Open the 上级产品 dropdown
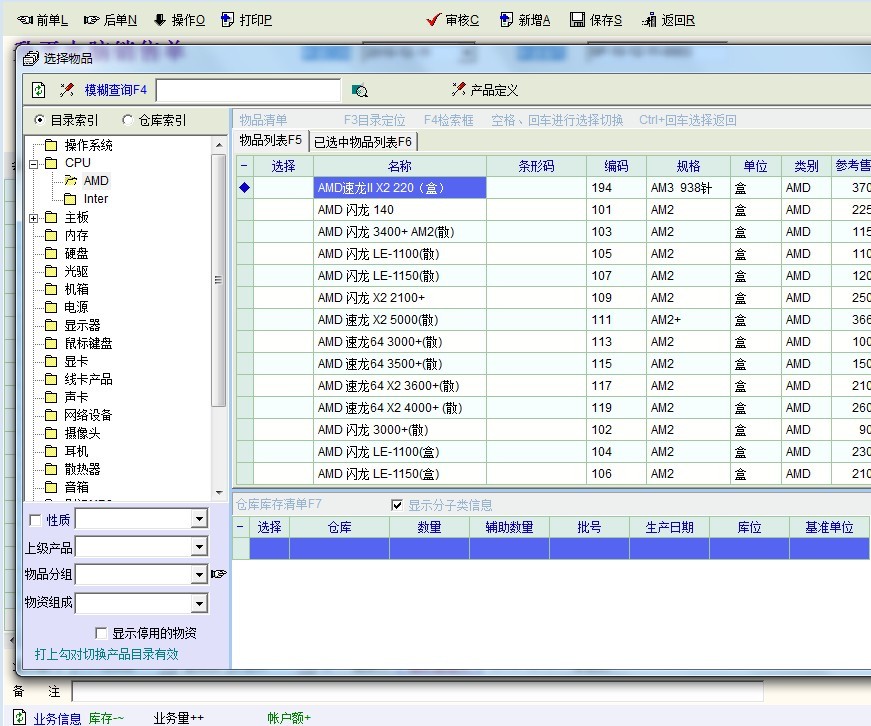The height and width of the screenshot is (726, 871). tap(199, 547)
